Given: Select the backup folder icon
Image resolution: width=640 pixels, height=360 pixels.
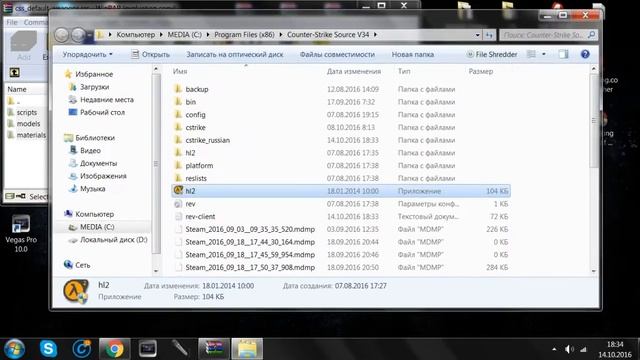Looking at the screenshot, I should [178, 89].
